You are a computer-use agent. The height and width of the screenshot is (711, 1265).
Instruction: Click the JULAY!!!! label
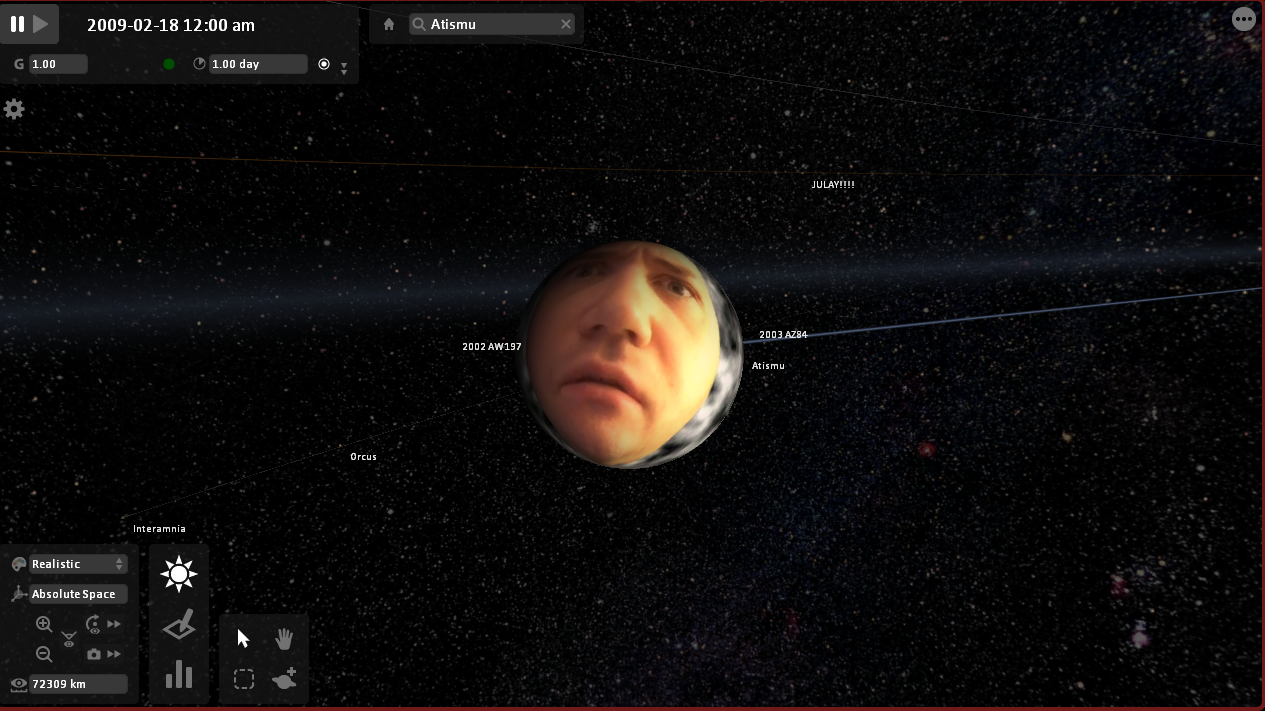tap(833, 185)
